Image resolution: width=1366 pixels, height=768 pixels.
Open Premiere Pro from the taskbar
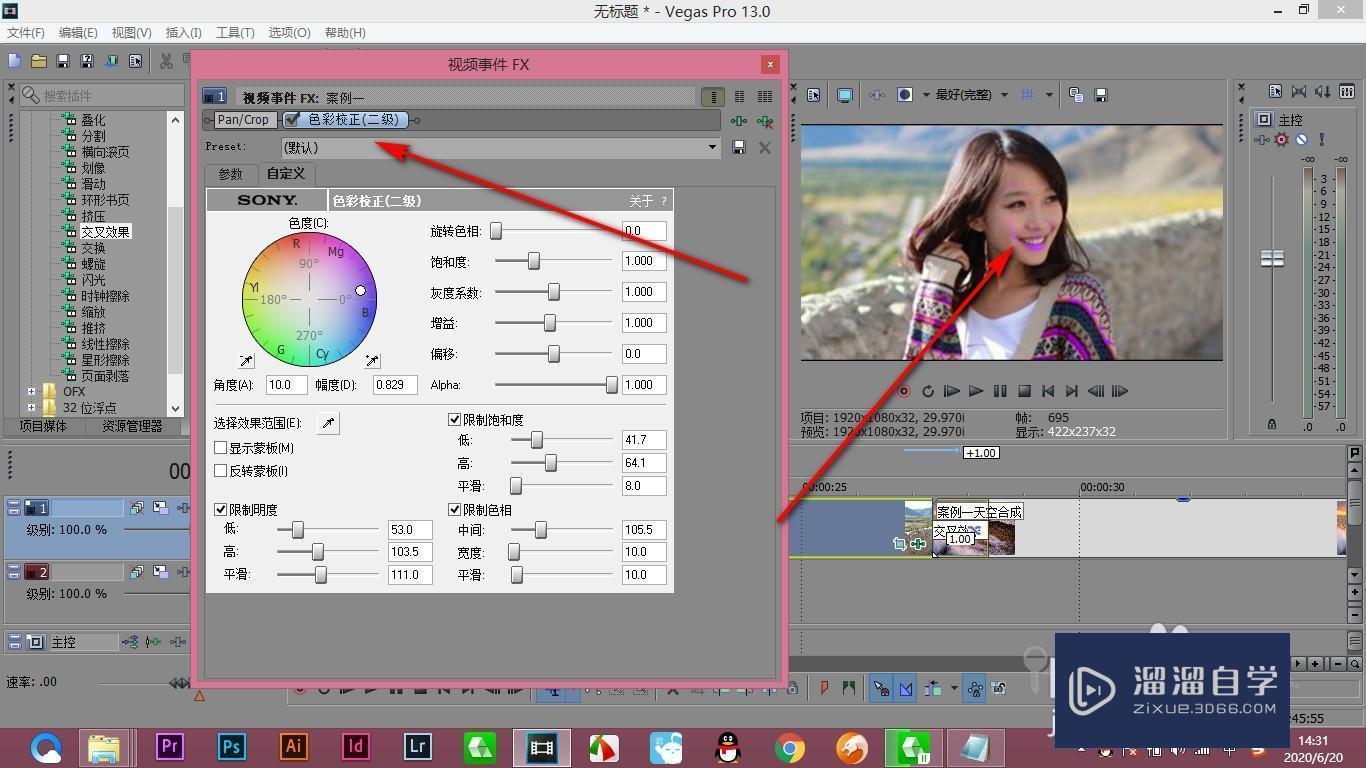170,746
